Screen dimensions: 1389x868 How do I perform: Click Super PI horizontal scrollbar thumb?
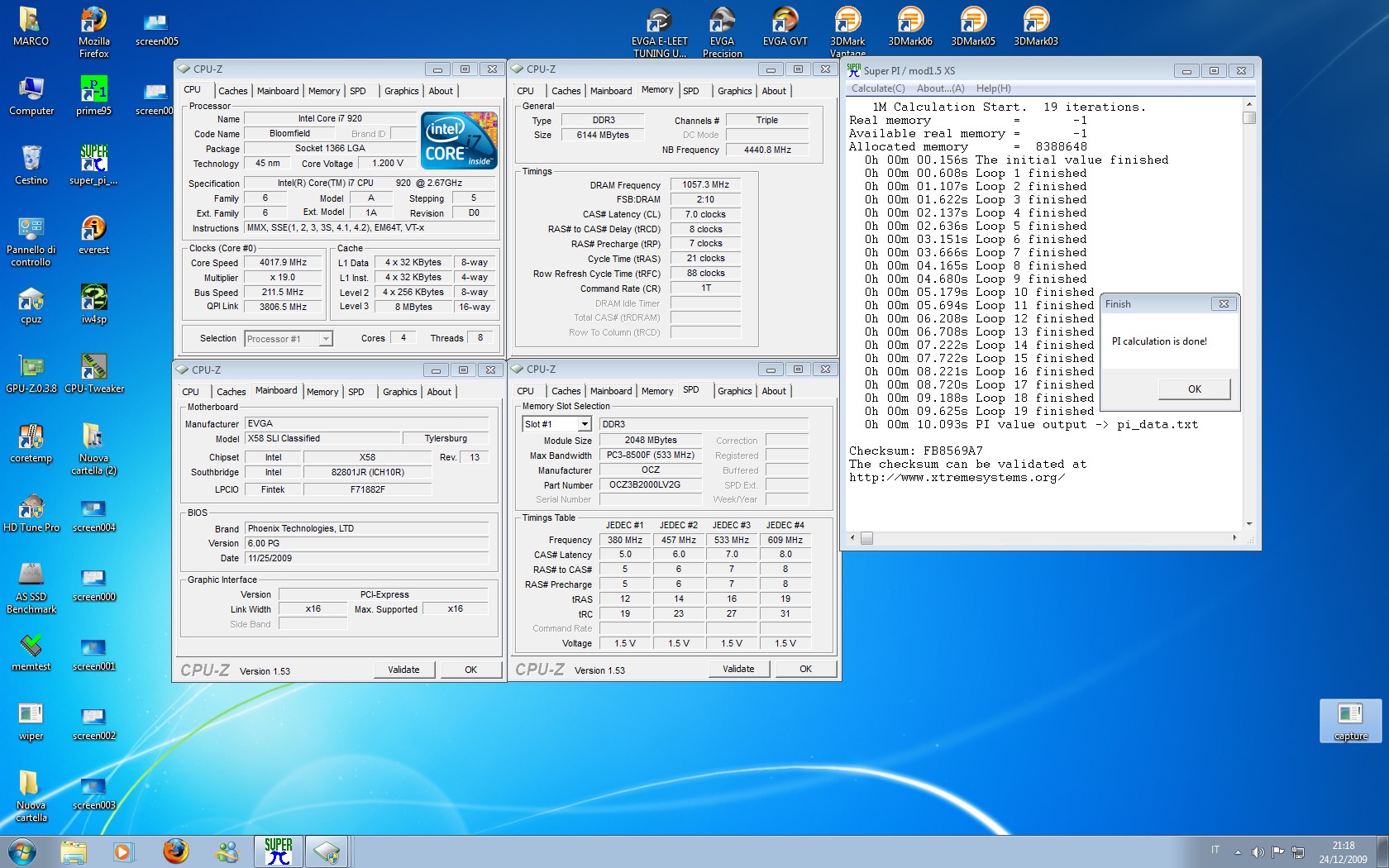coord(866,538)
